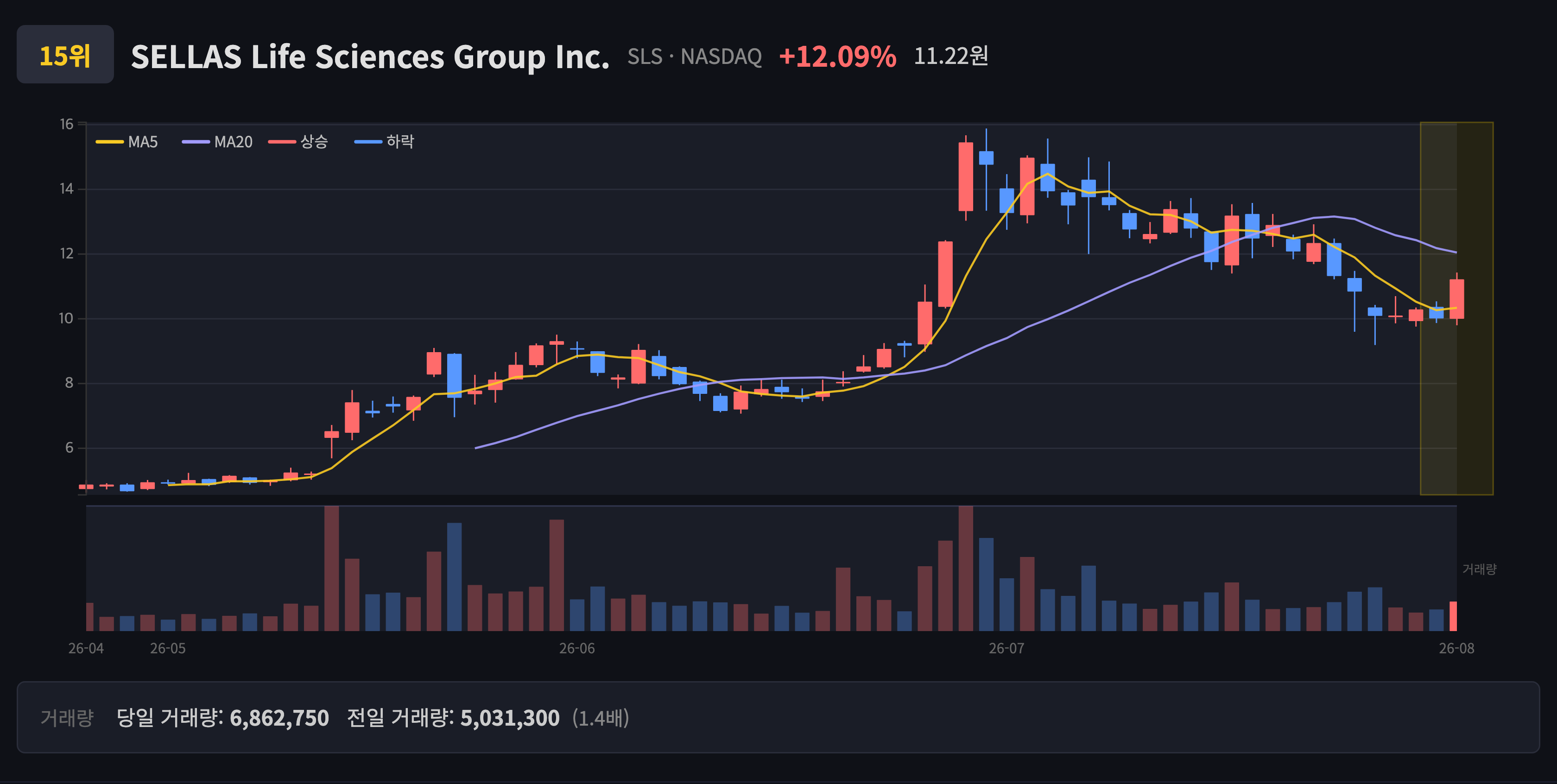Screen dimensions: 1557x784
Task: Click the purple MA20 legend line swatch
Action: [196, 142]
